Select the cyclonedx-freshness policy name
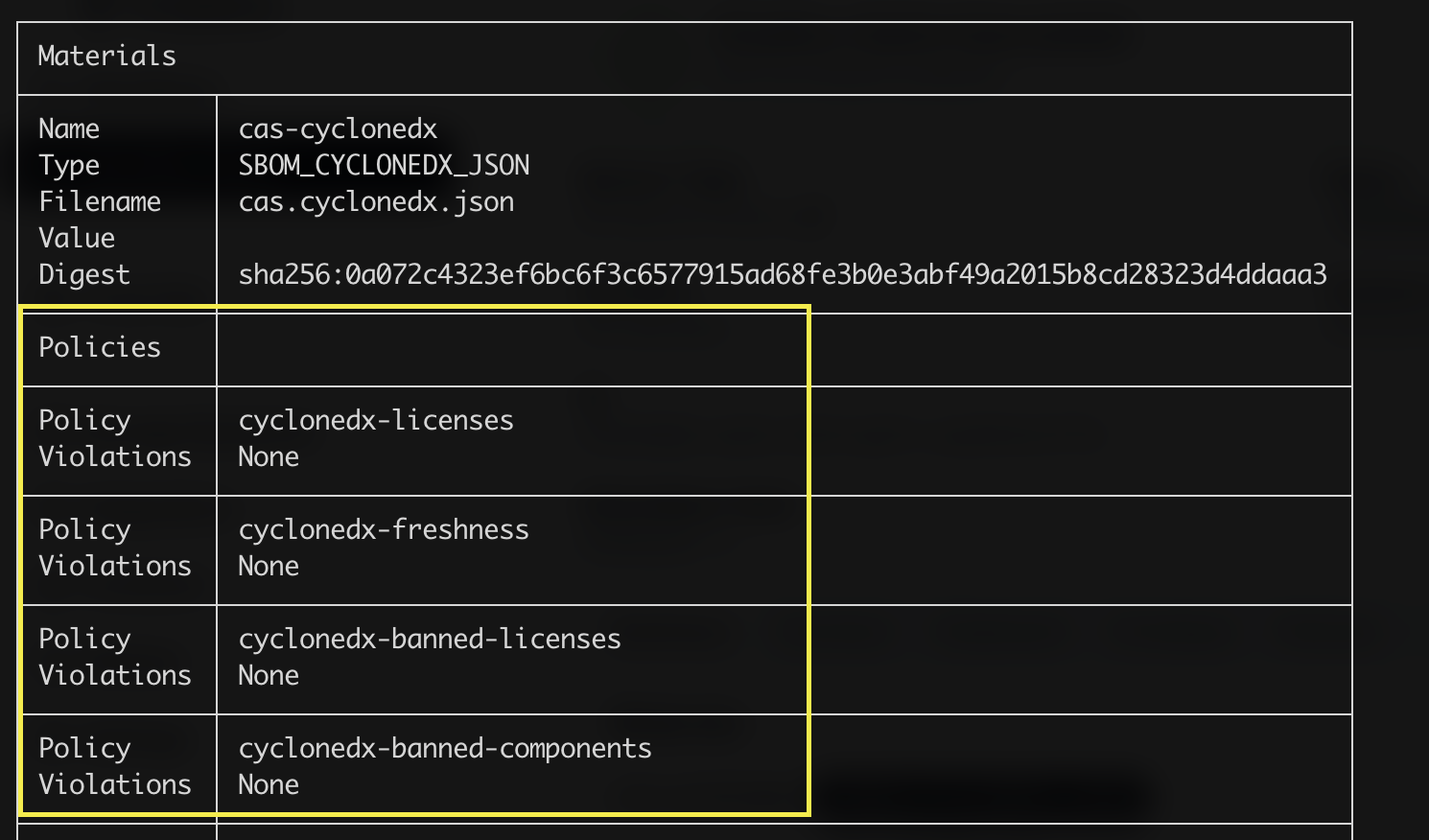The image size is (1429, 840). click(x=384, y=529)
